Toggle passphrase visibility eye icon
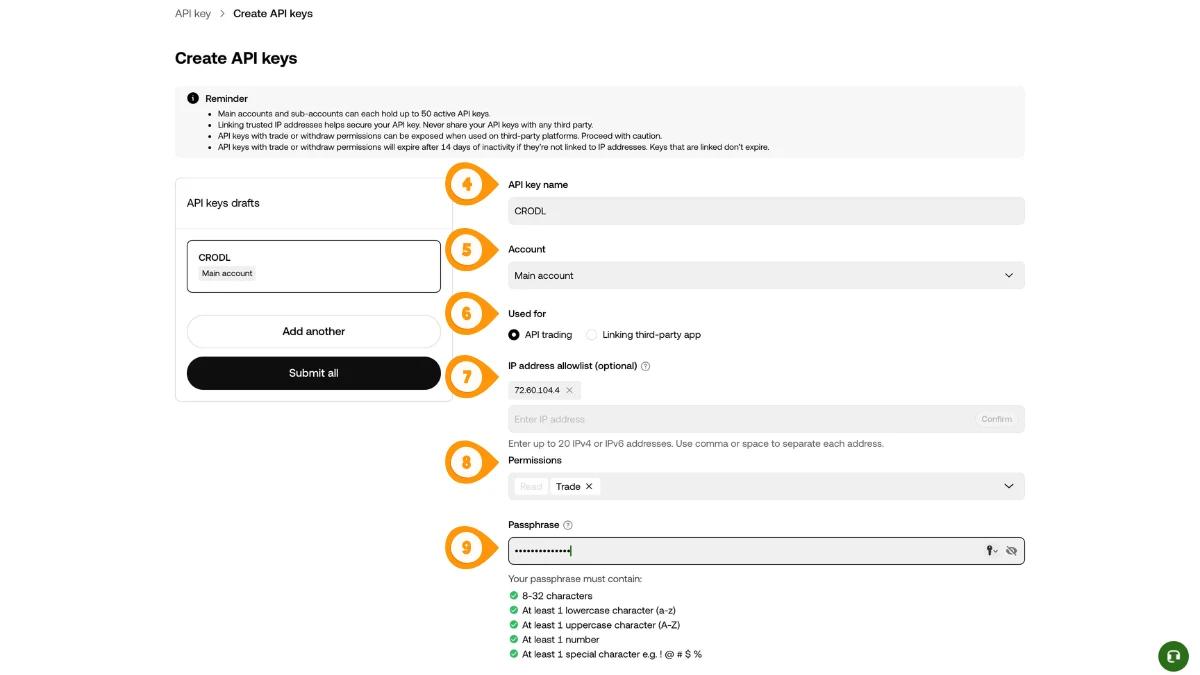The image size is (1200, 675). click(x=1011, y=551)
